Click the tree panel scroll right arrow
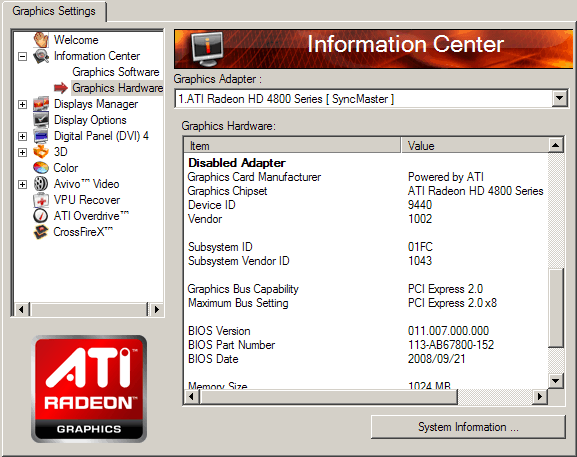The image size is (577, 457). pyautogui.click(x=156, y=309)
